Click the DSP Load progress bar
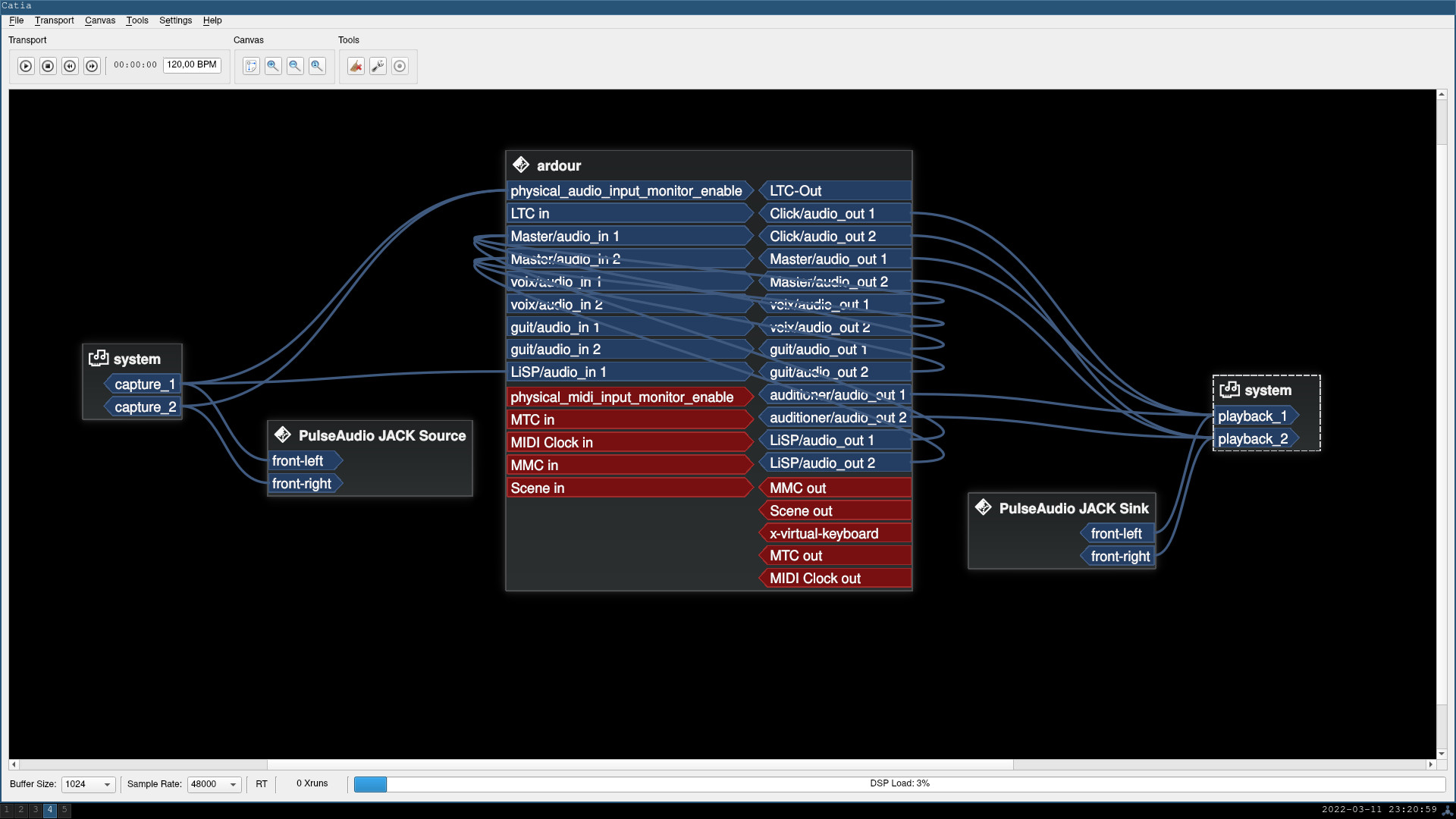The image size is (1456, 819). tap(899, 783)
